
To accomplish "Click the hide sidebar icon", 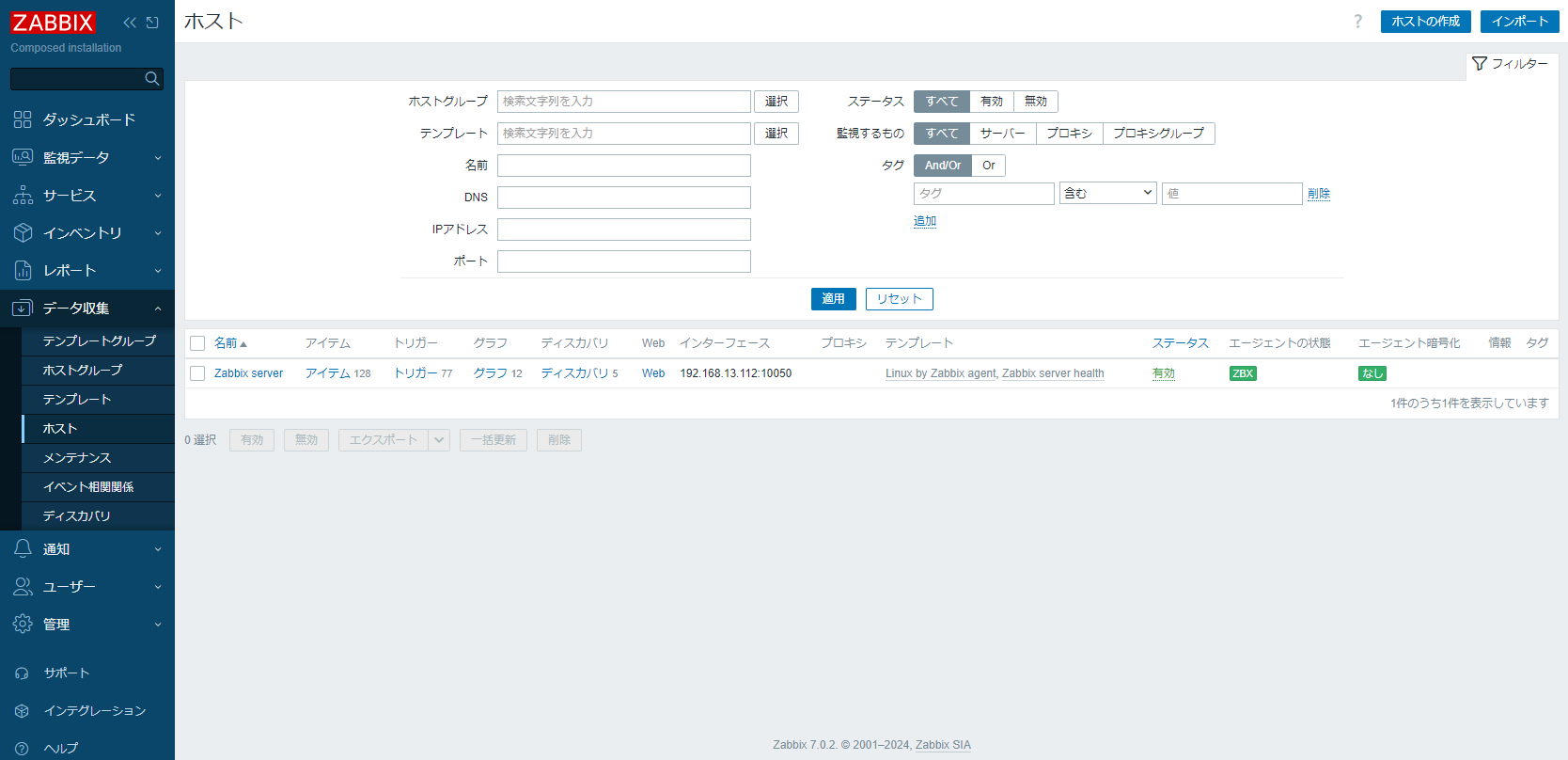I will point(152,23).
